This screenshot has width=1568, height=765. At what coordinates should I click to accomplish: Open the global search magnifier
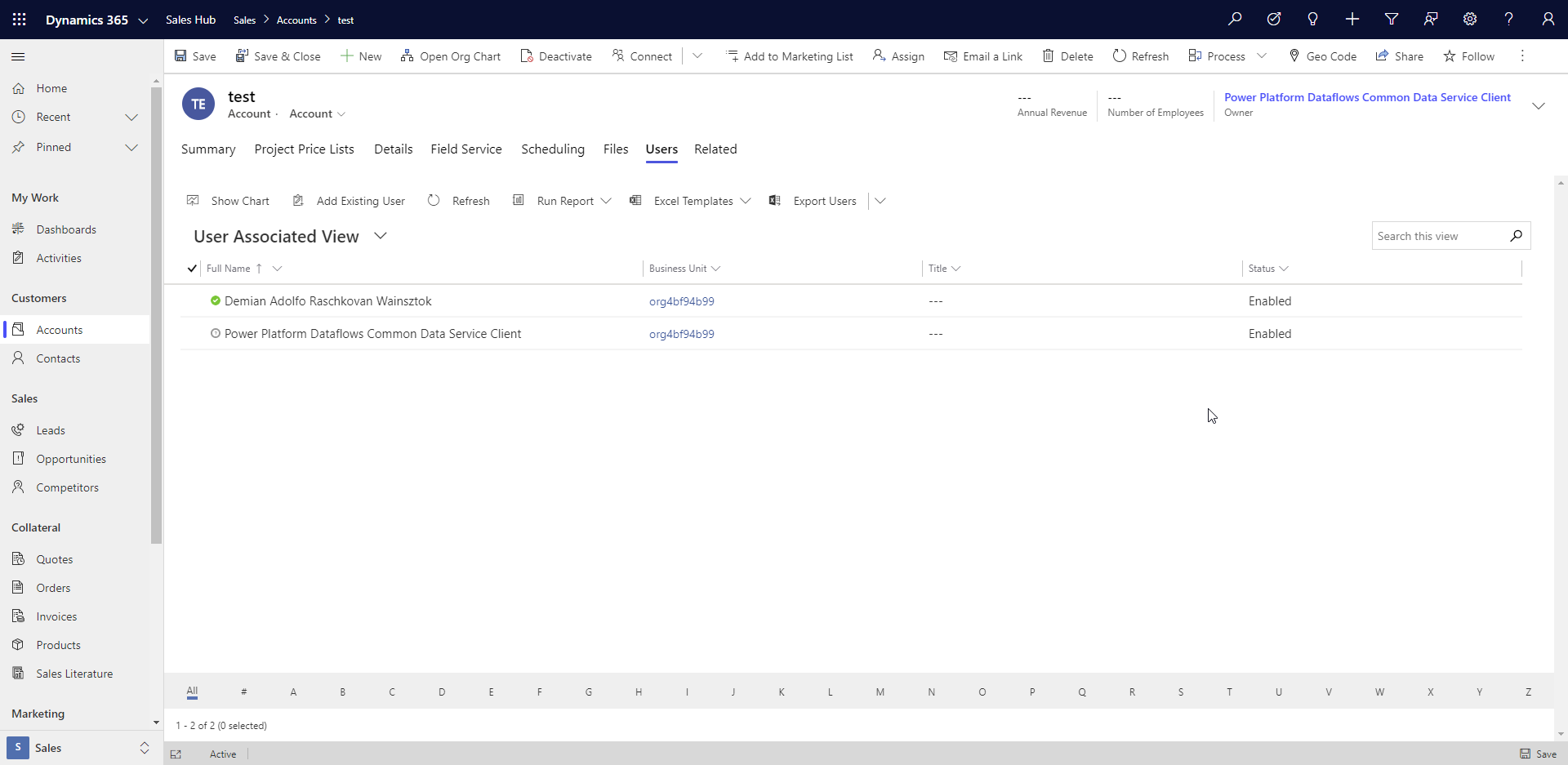pos(1235,19)
